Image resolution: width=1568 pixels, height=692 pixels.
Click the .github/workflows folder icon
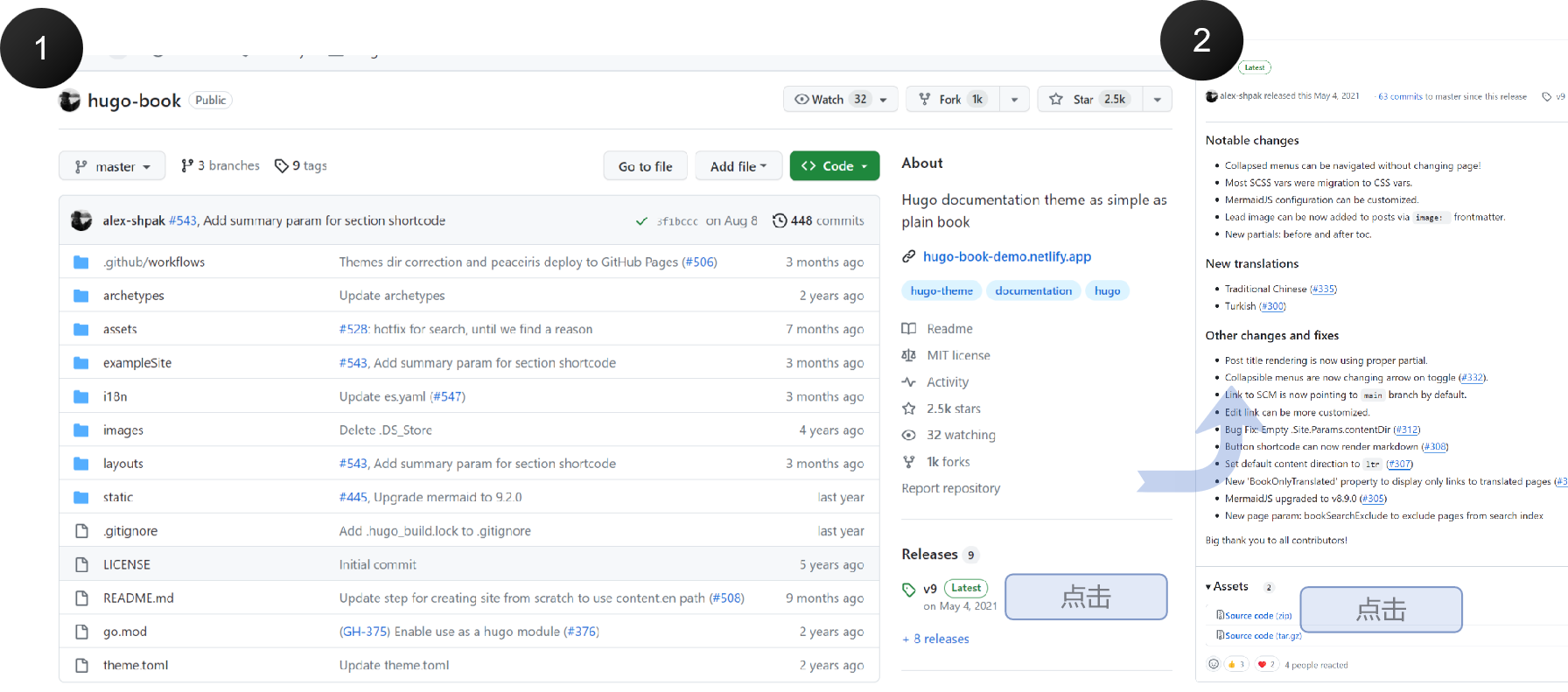click(81, 262)
